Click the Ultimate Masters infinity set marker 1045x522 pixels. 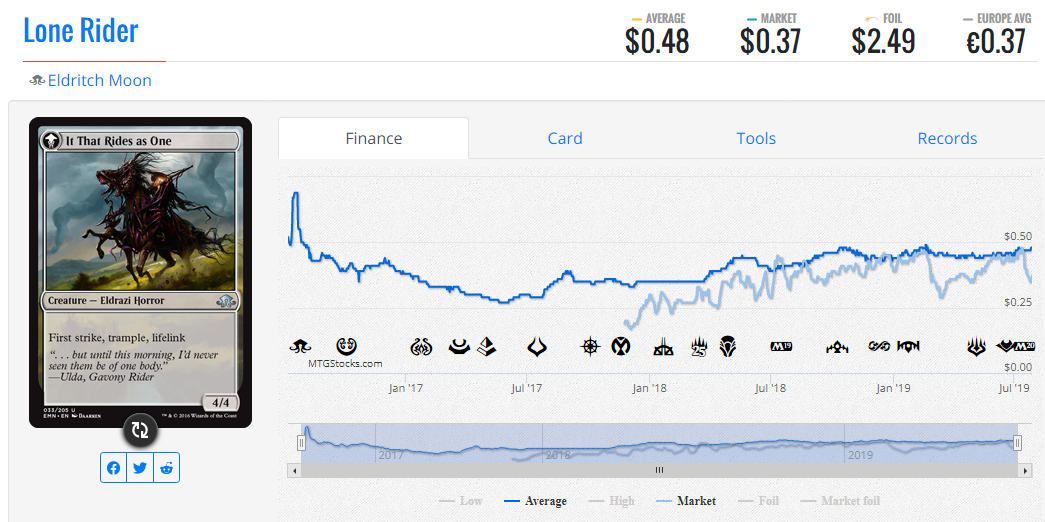pyautogui.click(x=880, y=346)
